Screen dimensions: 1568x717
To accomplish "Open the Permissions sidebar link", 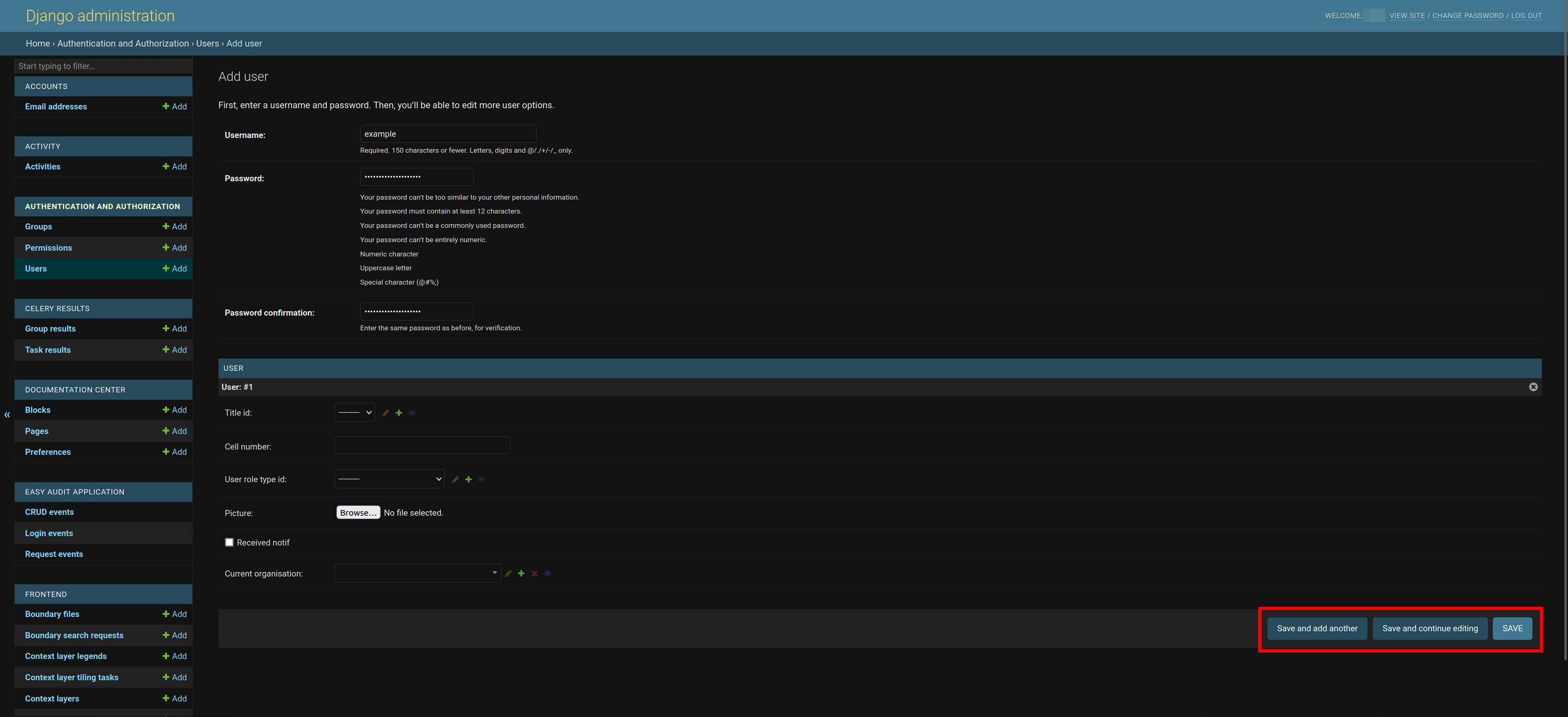I will tap(49, 248).
